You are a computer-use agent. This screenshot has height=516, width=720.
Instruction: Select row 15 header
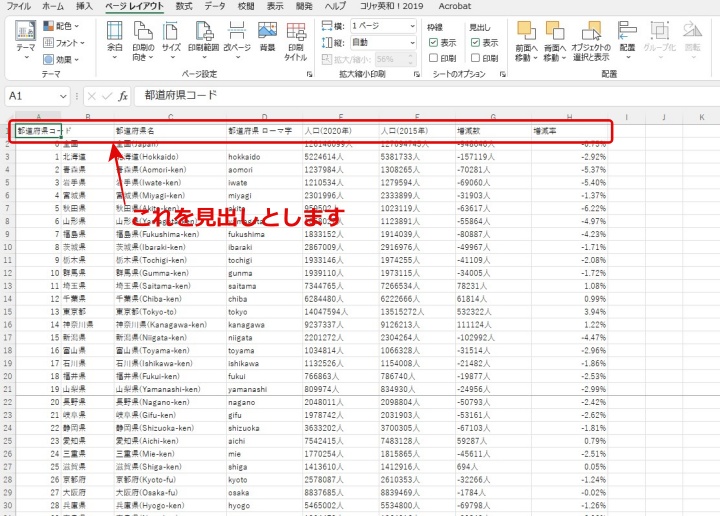8,312
